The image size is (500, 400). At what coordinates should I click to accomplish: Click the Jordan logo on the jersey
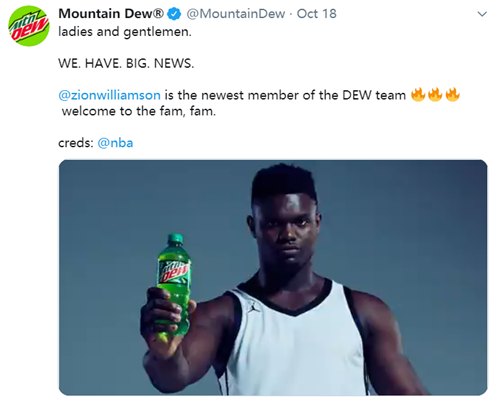252,307
